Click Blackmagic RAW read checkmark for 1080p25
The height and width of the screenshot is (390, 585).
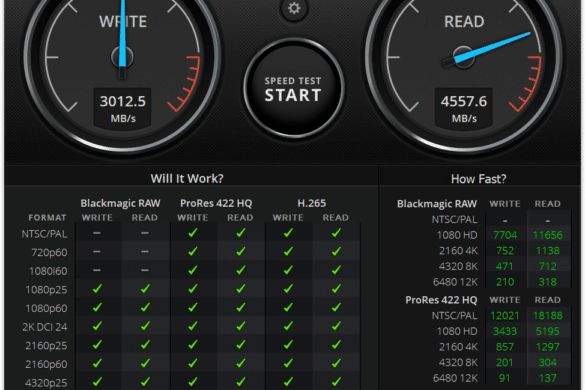click(145, 288)
